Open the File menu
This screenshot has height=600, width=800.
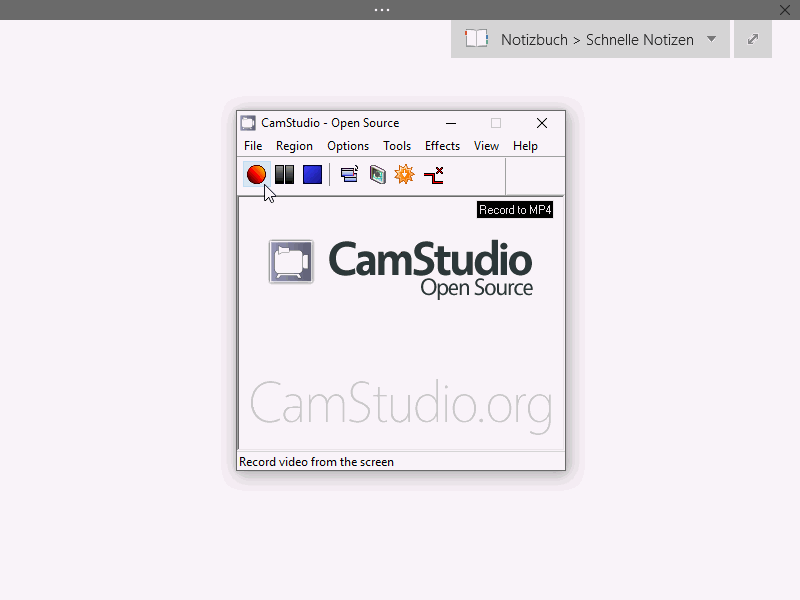(252, 145)
